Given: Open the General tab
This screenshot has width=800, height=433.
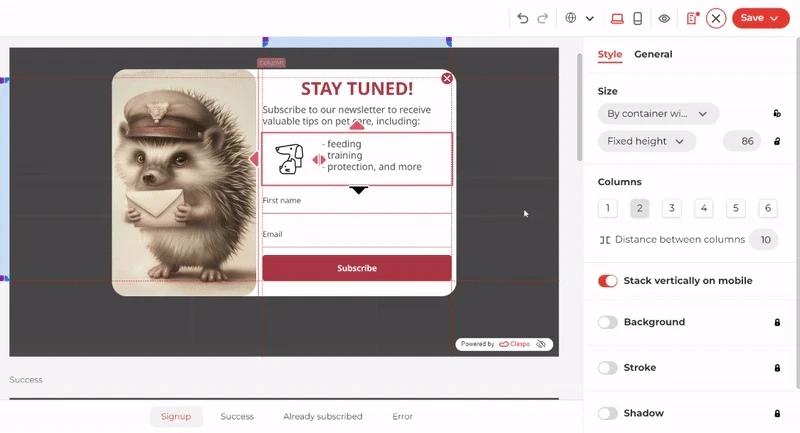Looking at the screenshot, I should (653, 54).
